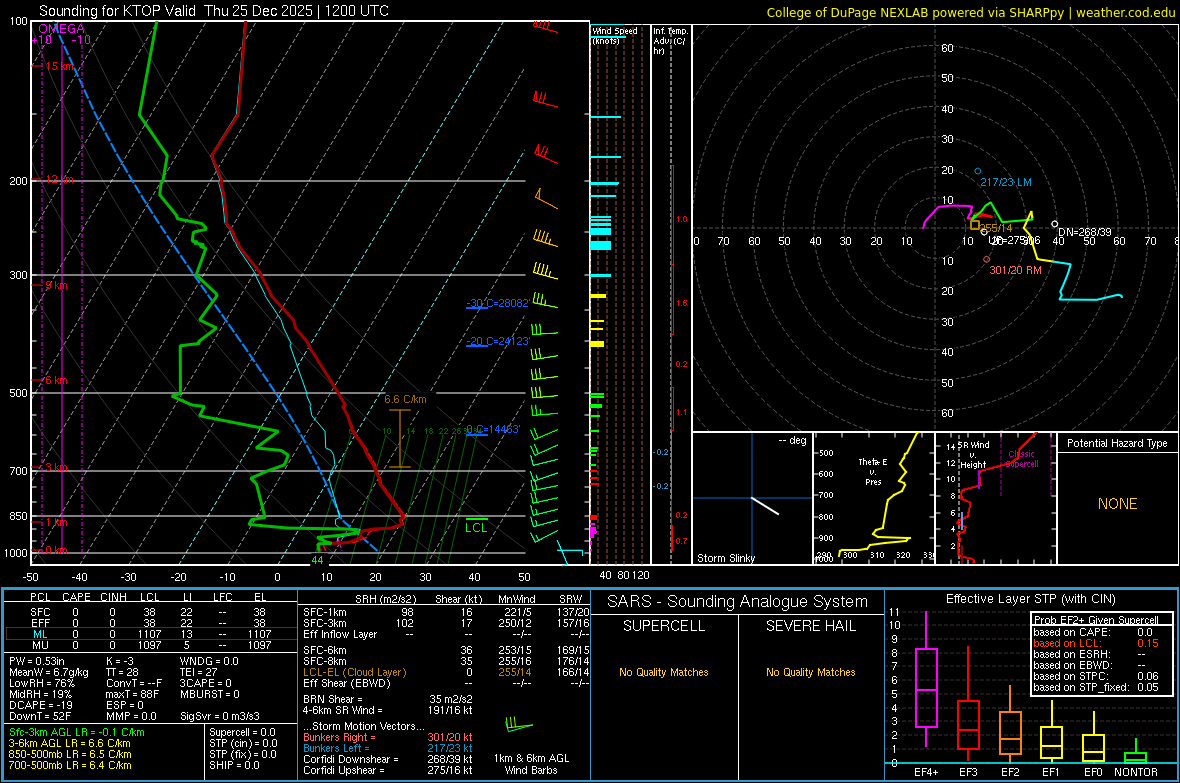Click 'DCAPE = -19' value
The width and height of the screenshot is (1180, 783).
click(41, 705)
